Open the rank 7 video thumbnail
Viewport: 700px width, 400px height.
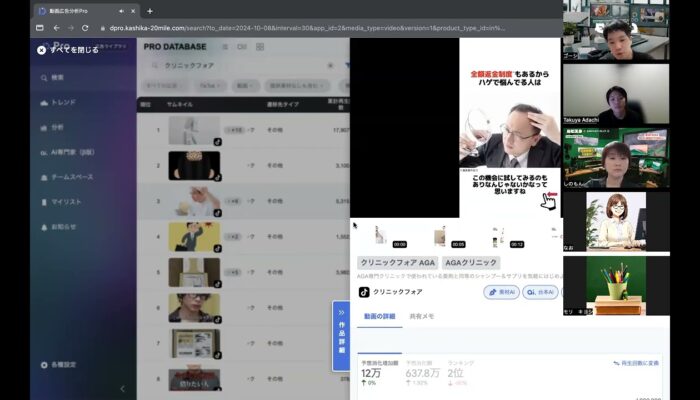194,343
